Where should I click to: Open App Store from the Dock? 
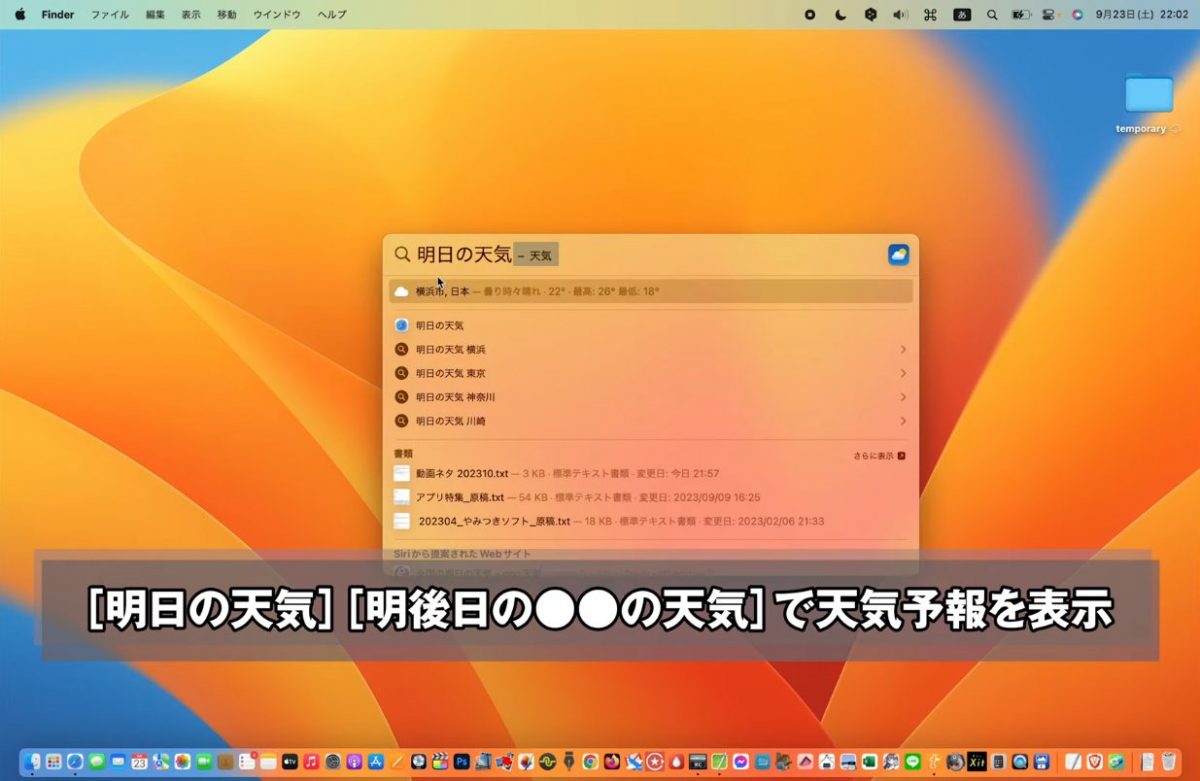tap(376, 762)
